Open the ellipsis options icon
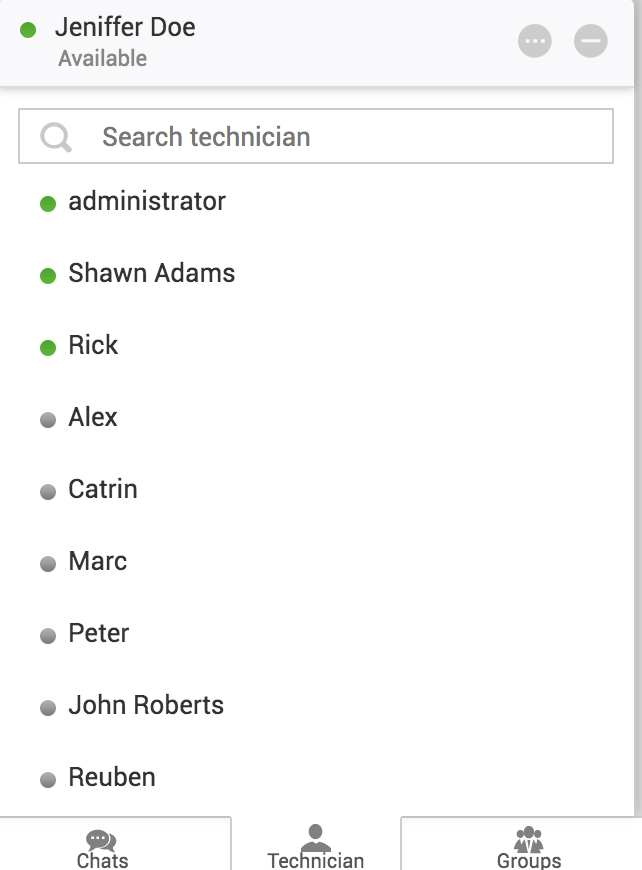Image resolution: width=642 pixels, height=870 pixels. point(534,41)
